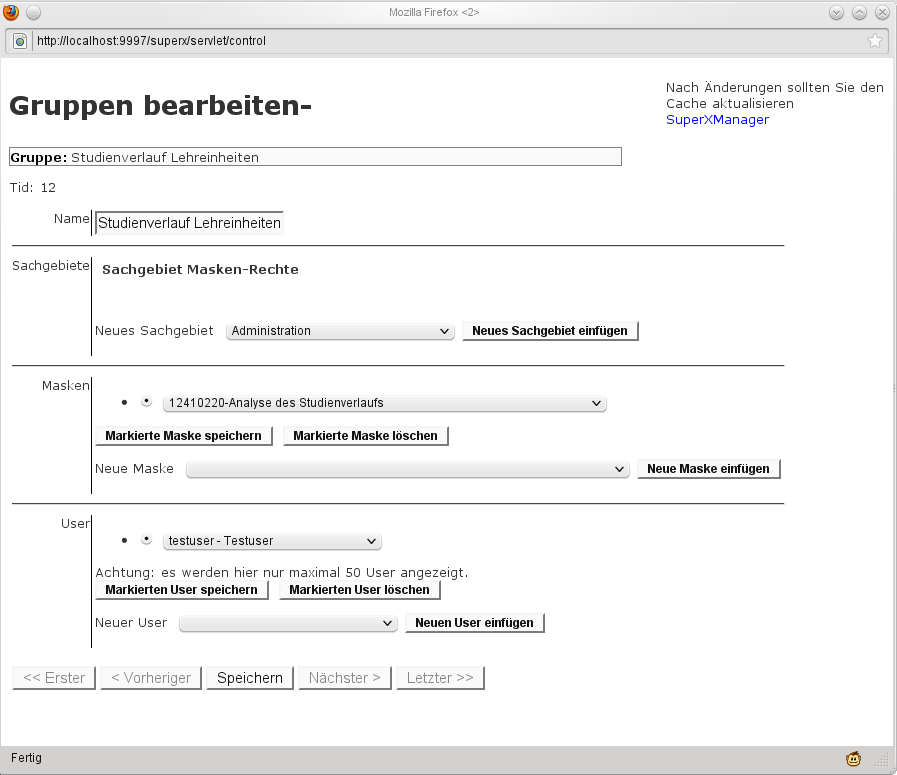Click the Gruppe: Studienverlauf Lehreinheiten box
The width and height of the screenshot is (897, 775).
click(315, 157)
